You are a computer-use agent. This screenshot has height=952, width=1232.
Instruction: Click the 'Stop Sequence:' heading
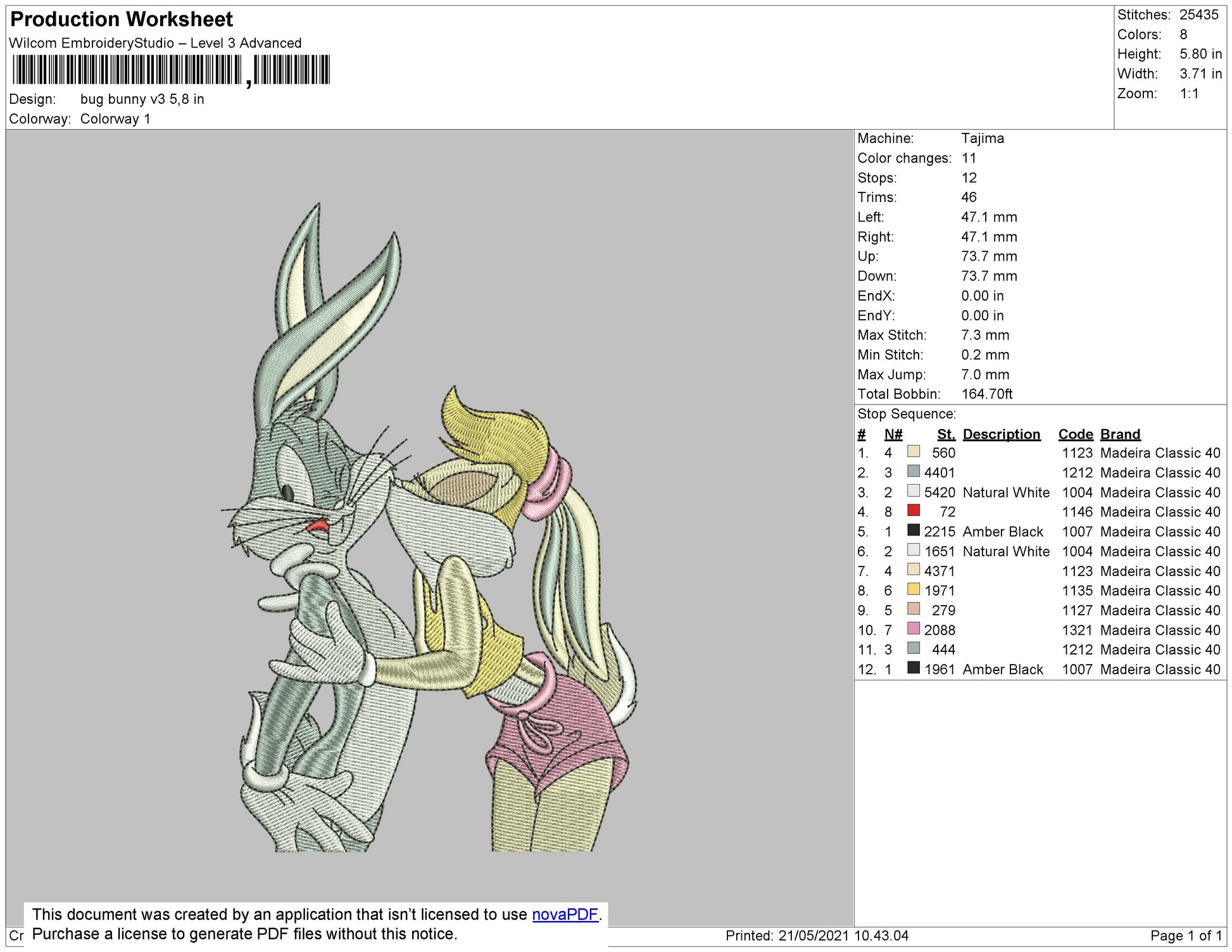tap(907, 414)
